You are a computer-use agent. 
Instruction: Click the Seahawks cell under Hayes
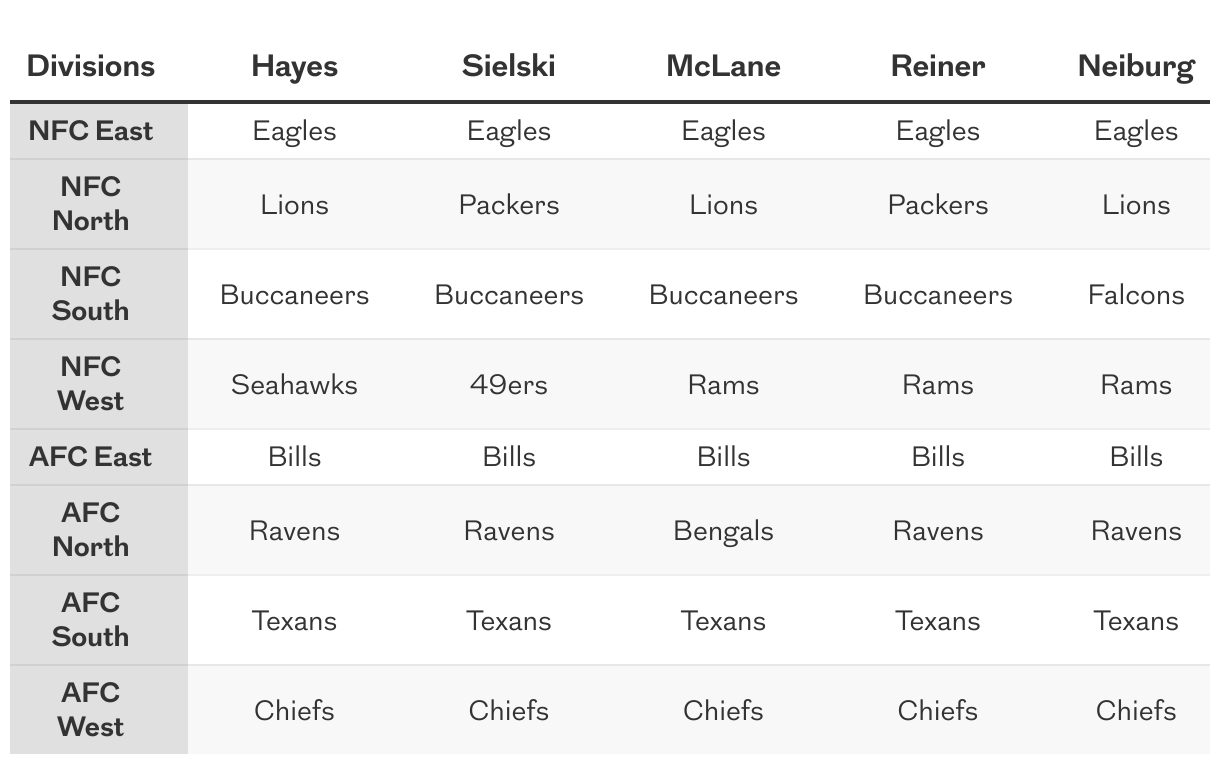pos(294,385)
